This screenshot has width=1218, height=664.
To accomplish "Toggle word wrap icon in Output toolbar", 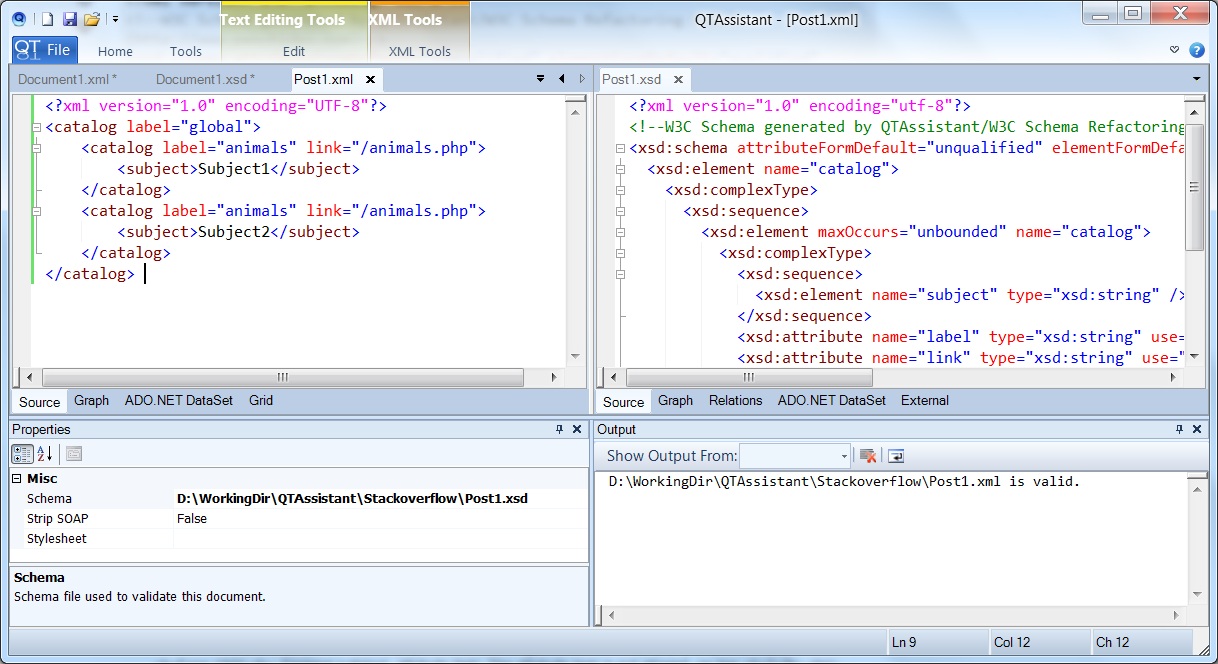I will point(896,456).
